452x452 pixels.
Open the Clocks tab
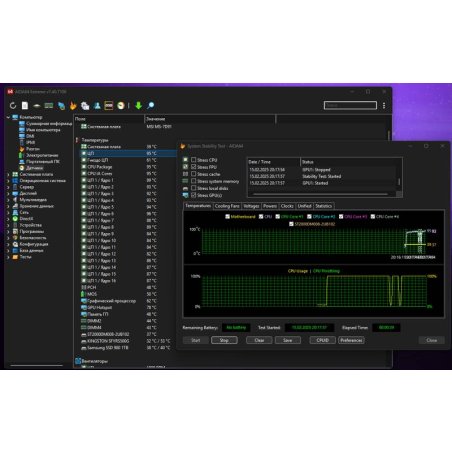click(x=287, y=206)
